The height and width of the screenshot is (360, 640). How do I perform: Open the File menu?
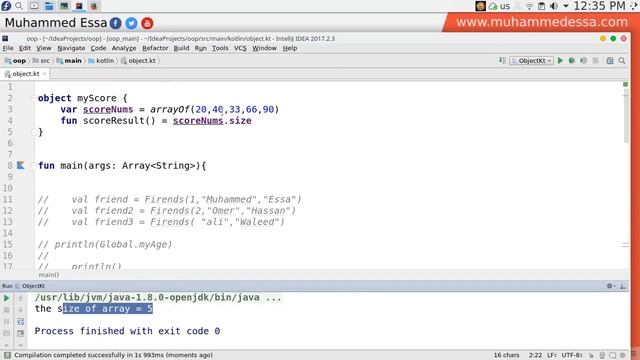click(8, 48)
